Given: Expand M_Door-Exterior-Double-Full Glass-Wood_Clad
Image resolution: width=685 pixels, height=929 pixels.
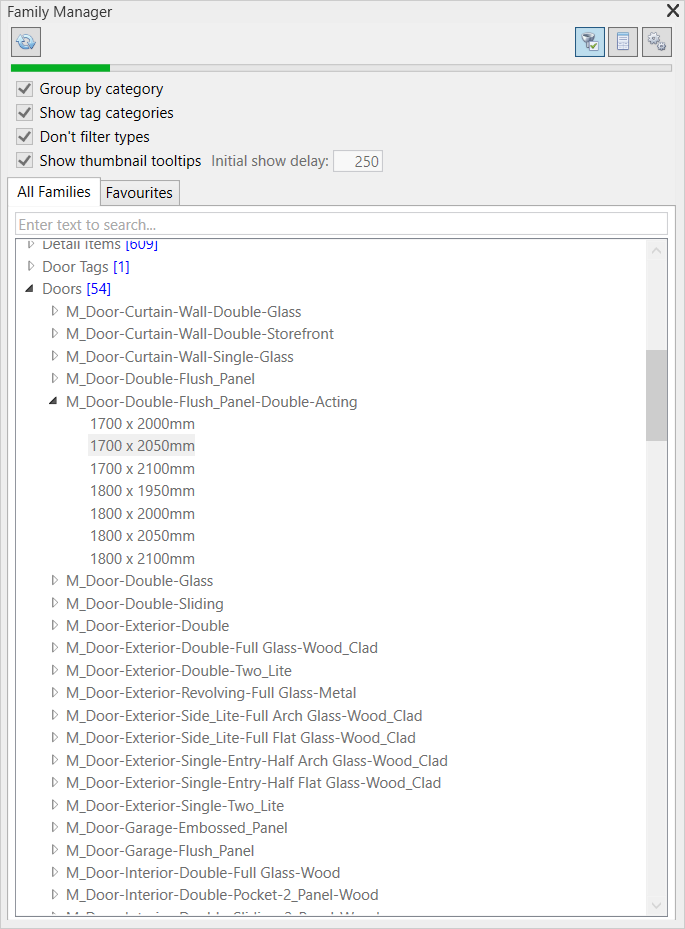Looking at the screenshot, I should tap(55, 648).
